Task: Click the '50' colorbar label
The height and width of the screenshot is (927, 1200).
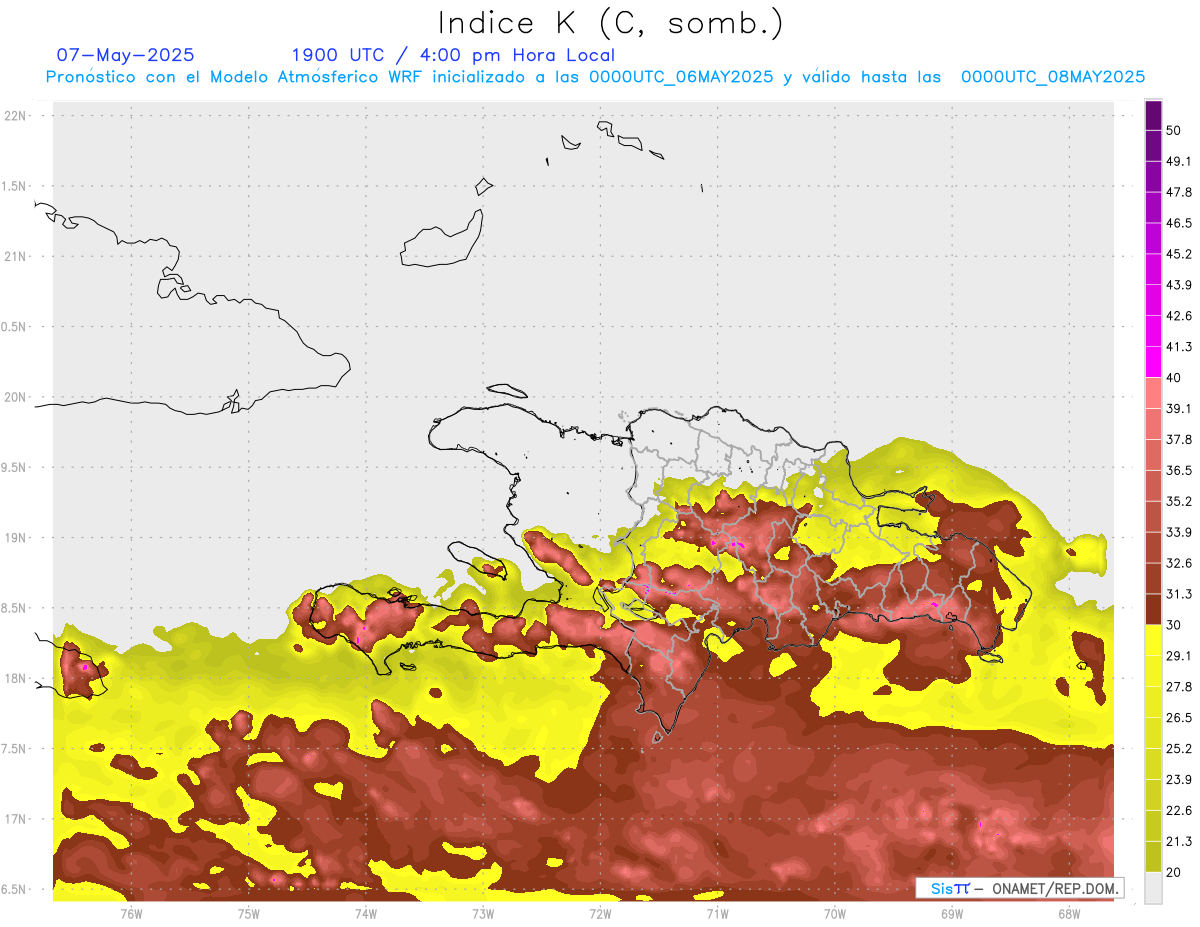Action: tap(1174, 130)
